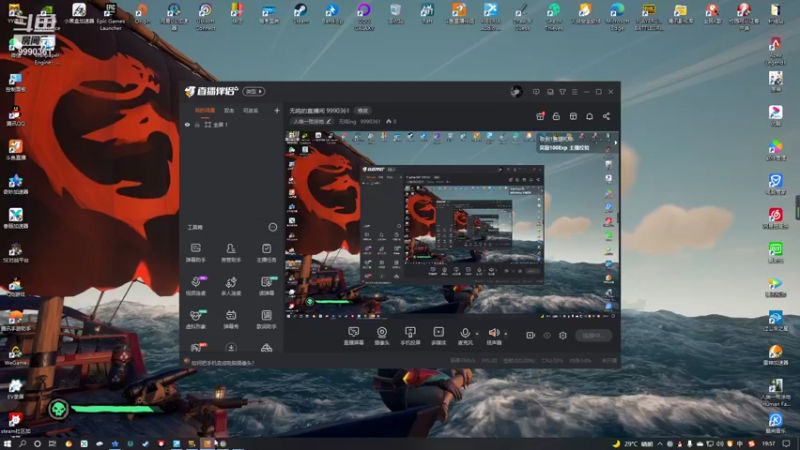Open the 多人连麦 multi-person co-stream tool
Image resolution: width=800 pixels, height=450 pixels.
pyautogui.click(x=231, y=286)
